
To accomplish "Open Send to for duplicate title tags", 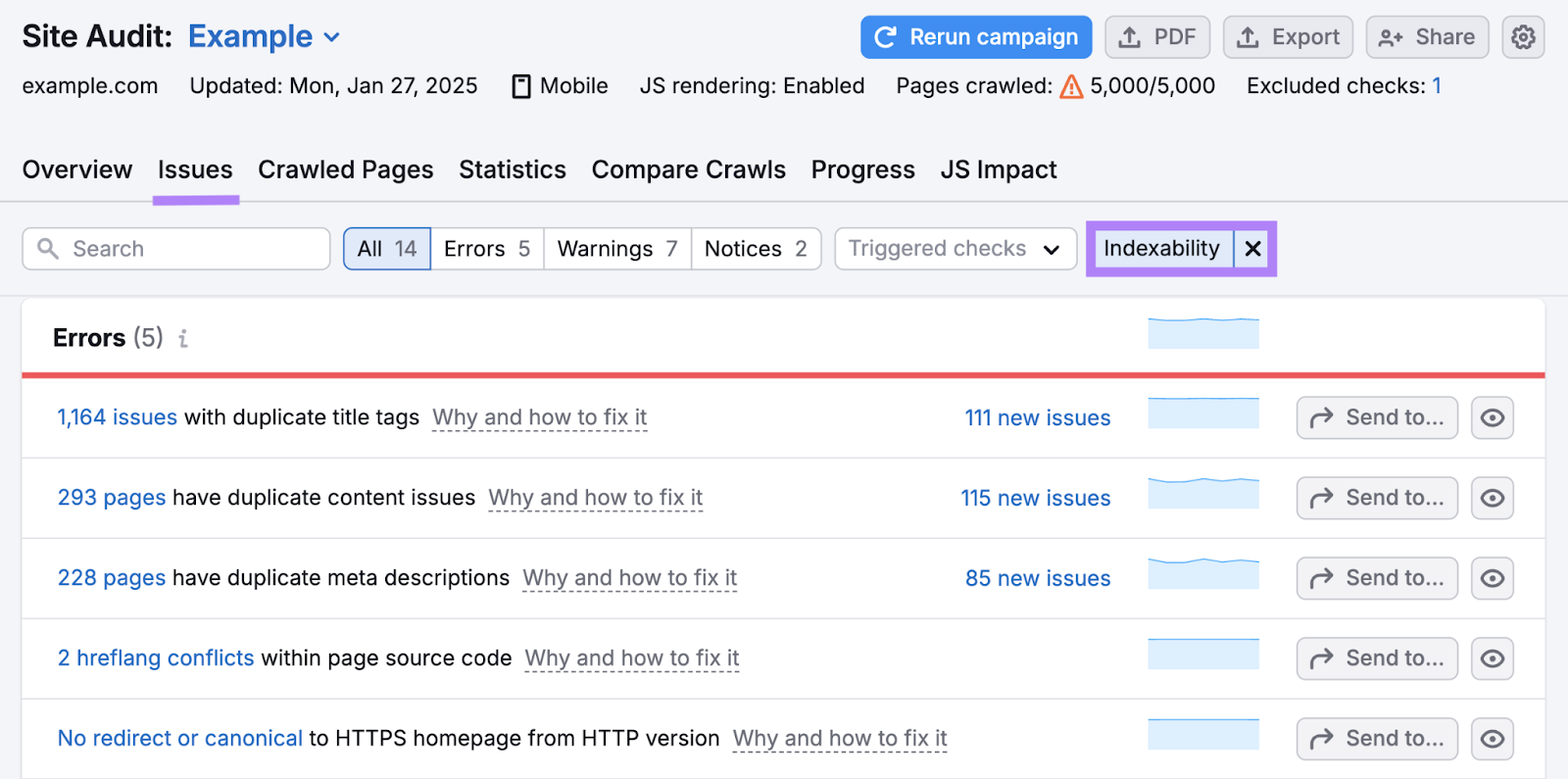I will (x=1377, y=418).
